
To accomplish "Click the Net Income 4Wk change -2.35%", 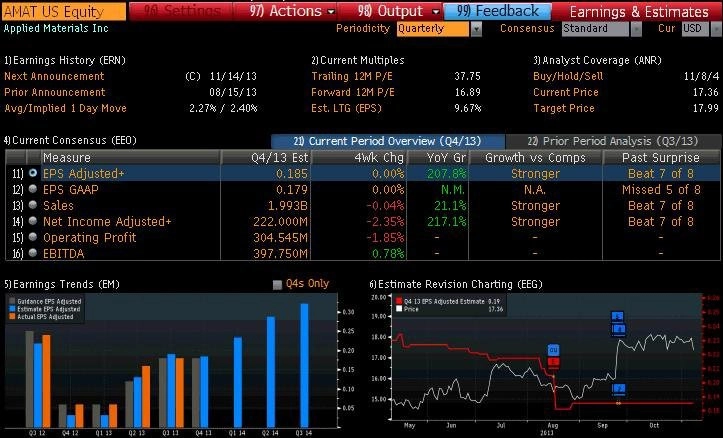I will pyautogui.click(x=385, y=222).
